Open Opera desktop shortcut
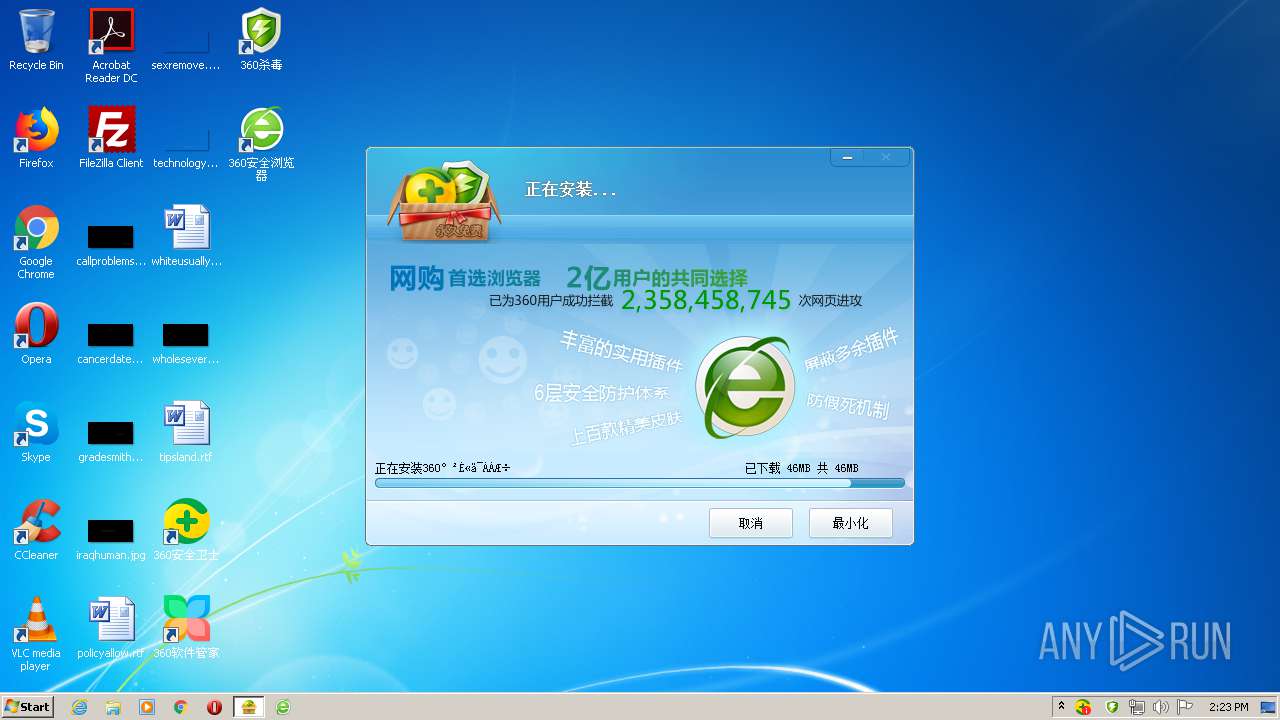Image resolution: width=1280 pixels, height=720 pixels. pyautogui.click(x=36, y=334)
